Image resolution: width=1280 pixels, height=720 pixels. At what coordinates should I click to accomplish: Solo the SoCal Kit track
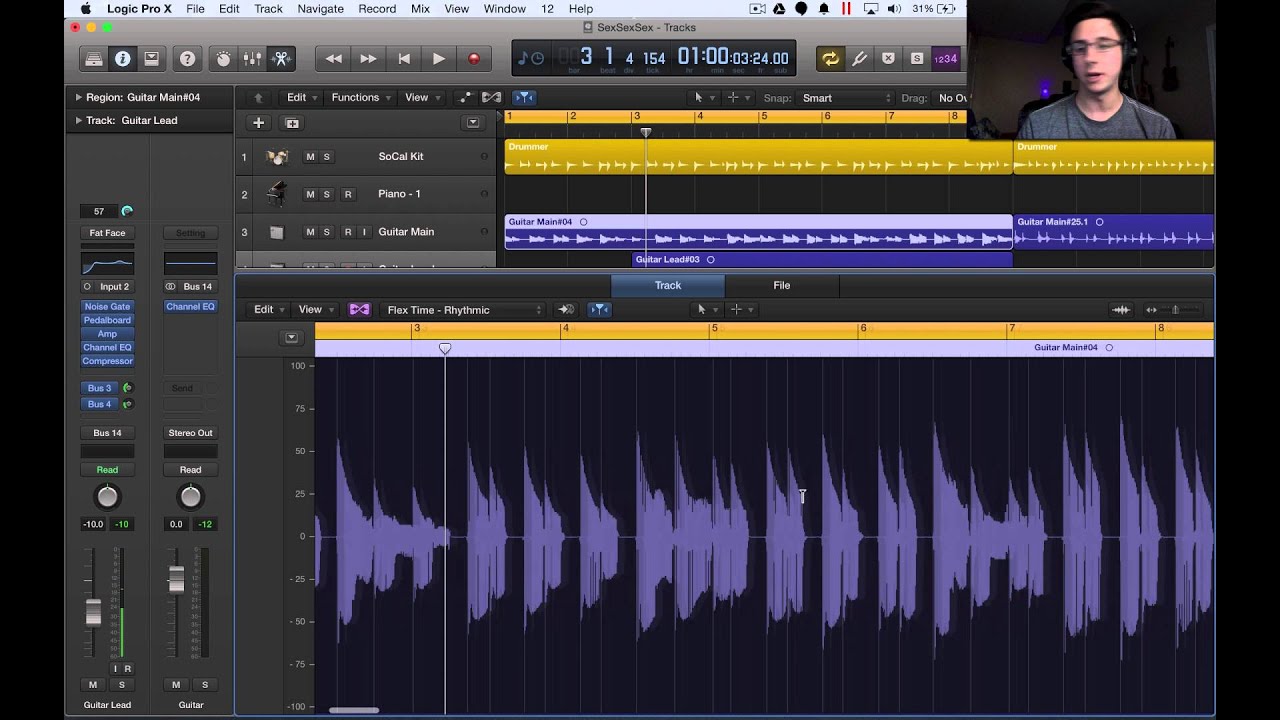point(326,157)
